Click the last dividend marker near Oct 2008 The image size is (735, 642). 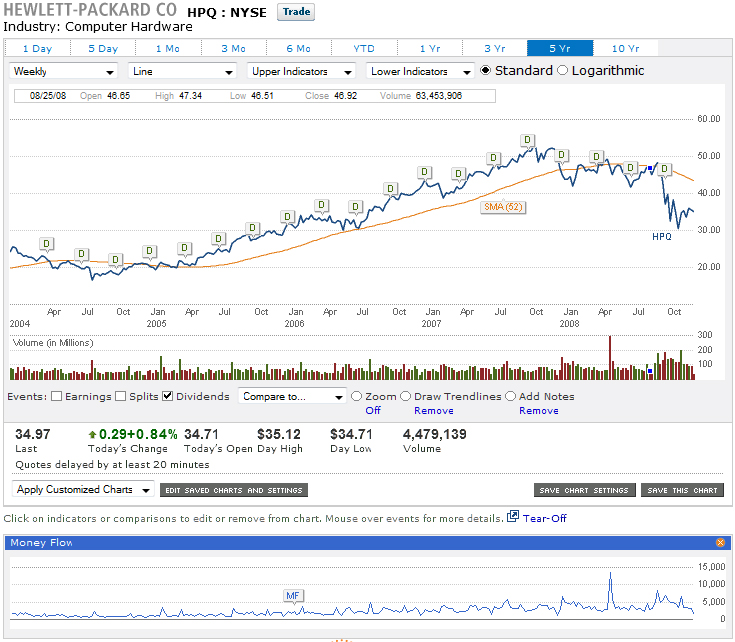point(664,169)
